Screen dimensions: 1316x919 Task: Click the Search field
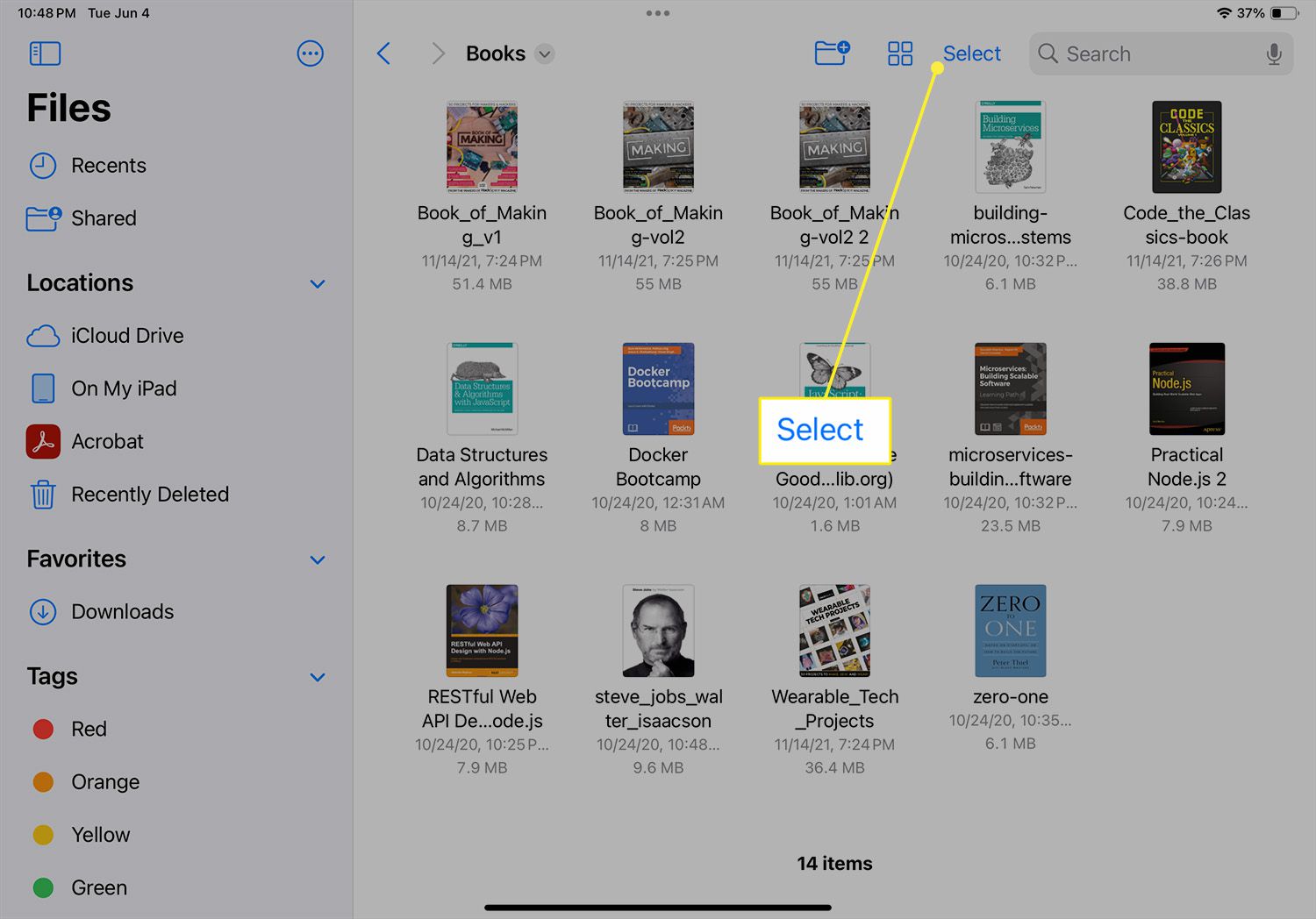1149,54
